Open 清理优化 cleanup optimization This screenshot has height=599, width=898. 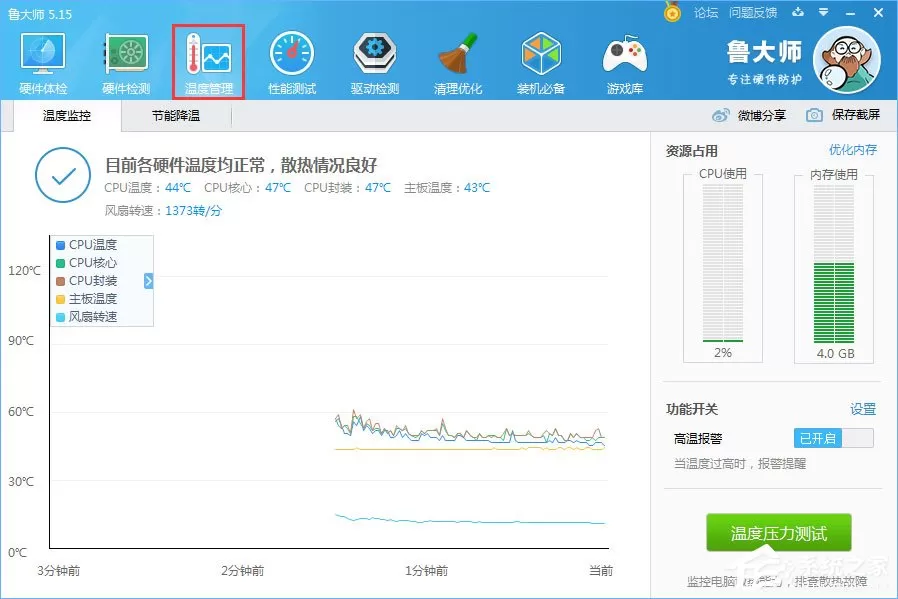pos(458,64)
